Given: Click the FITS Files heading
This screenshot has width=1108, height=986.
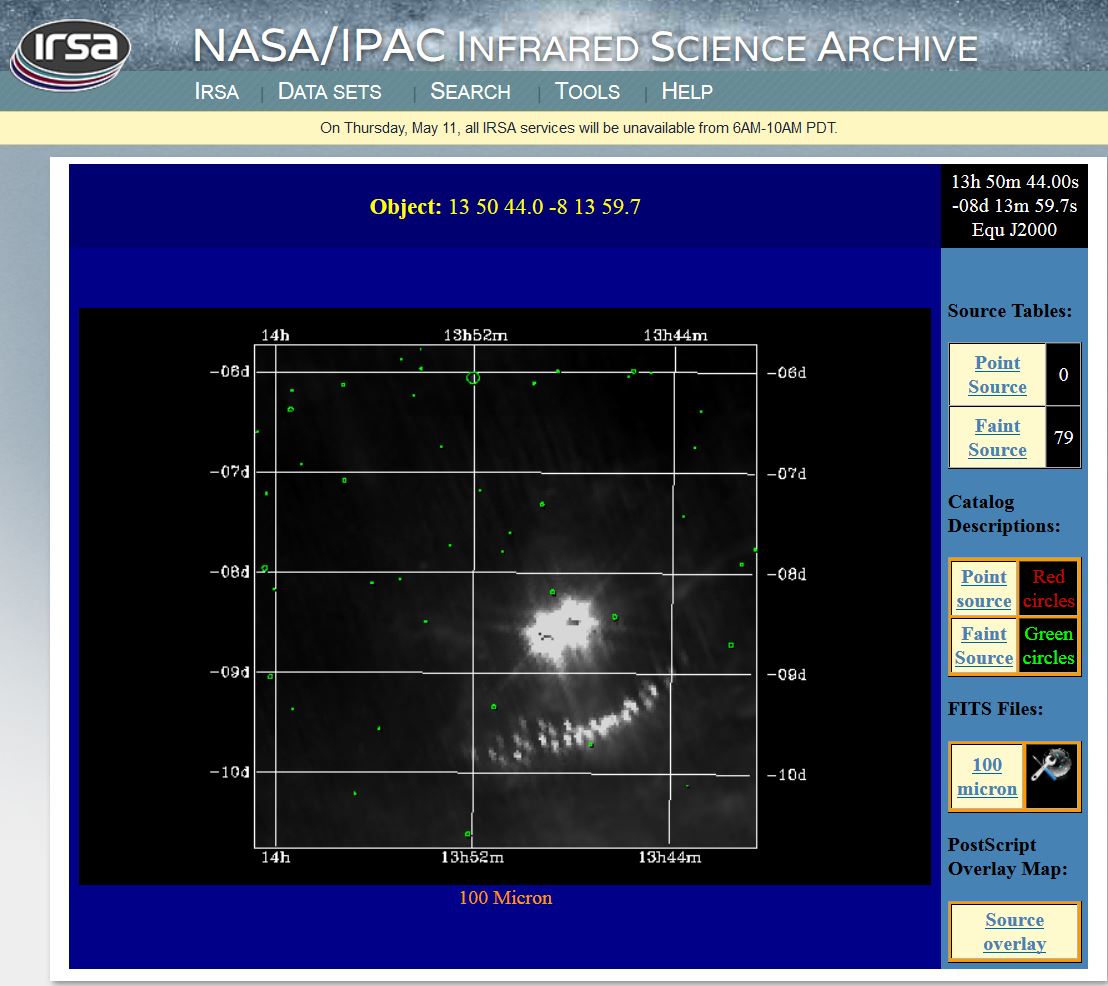Looking at the screenshot, I should point(995,708).
